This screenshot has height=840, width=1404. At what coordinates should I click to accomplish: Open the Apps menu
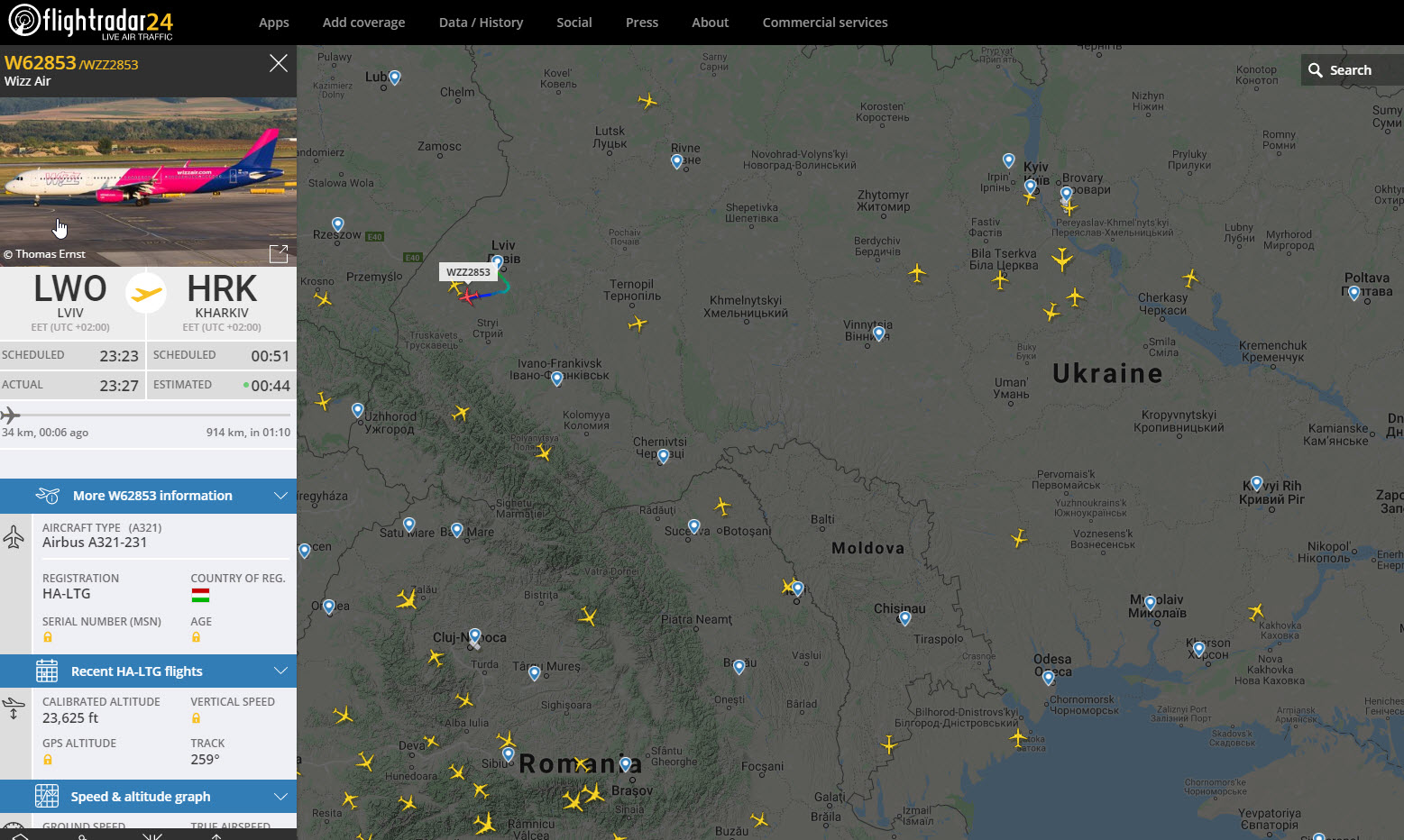pyautogui.click(x=274, y=23)
